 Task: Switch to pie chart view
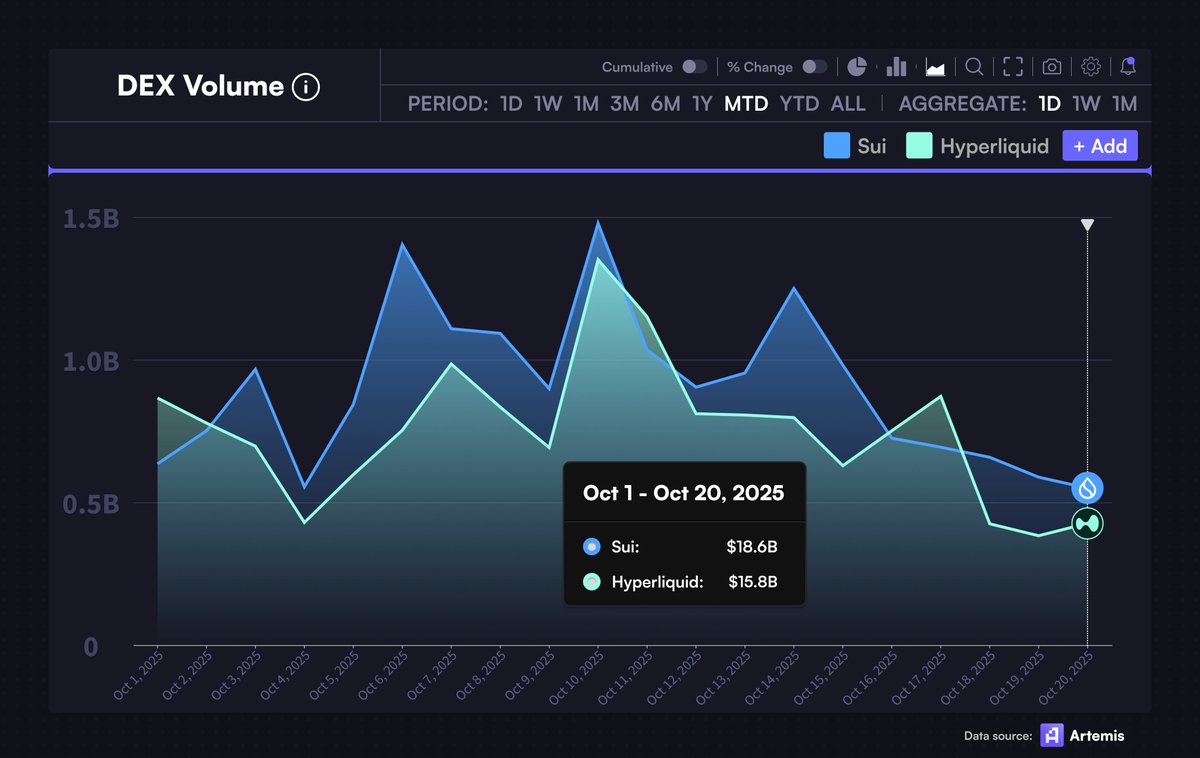(857, 67)
